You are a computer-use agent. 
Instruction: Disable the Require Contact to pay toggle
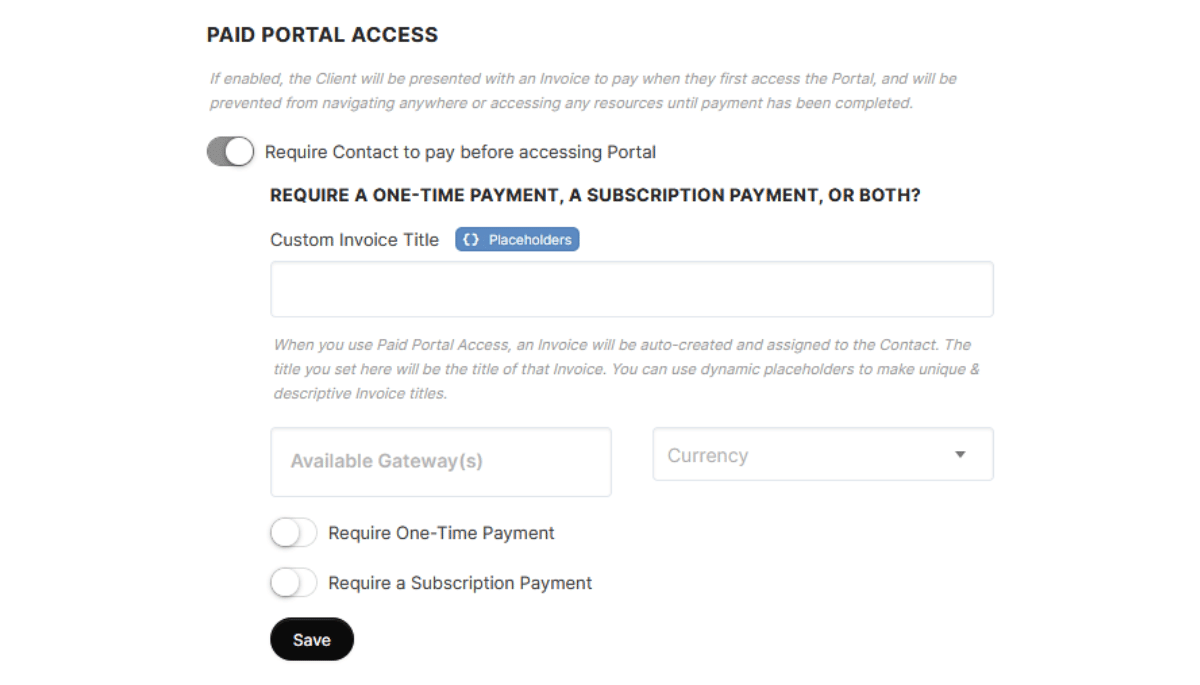229,151
